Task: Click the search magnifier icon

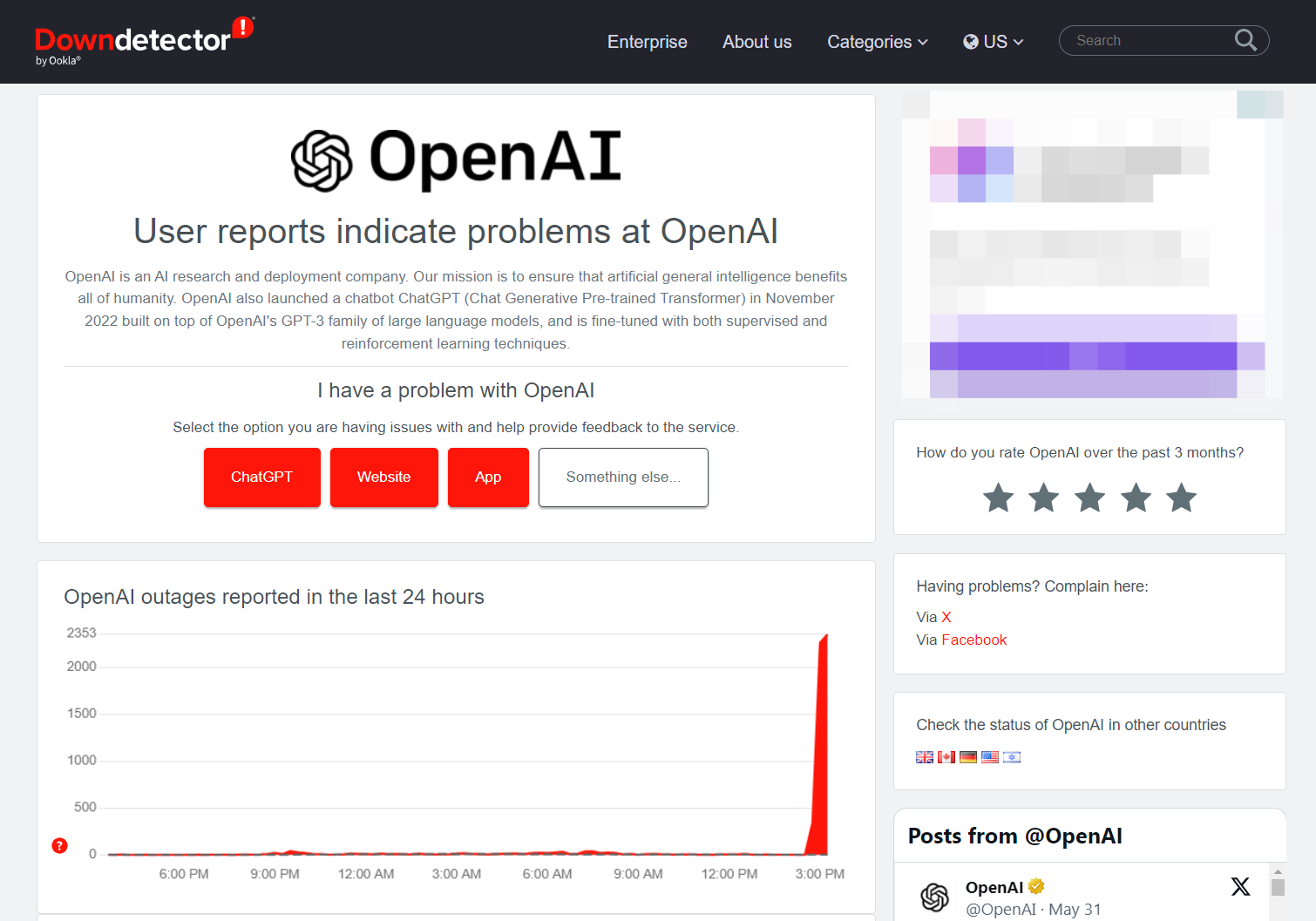Action: 1245,40
